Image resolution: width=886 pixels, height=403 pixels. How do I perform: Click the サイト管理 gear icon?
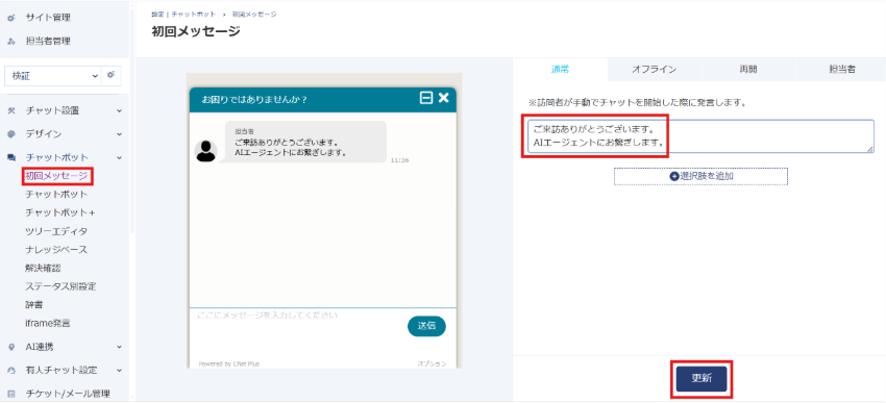tap(11, 18)
